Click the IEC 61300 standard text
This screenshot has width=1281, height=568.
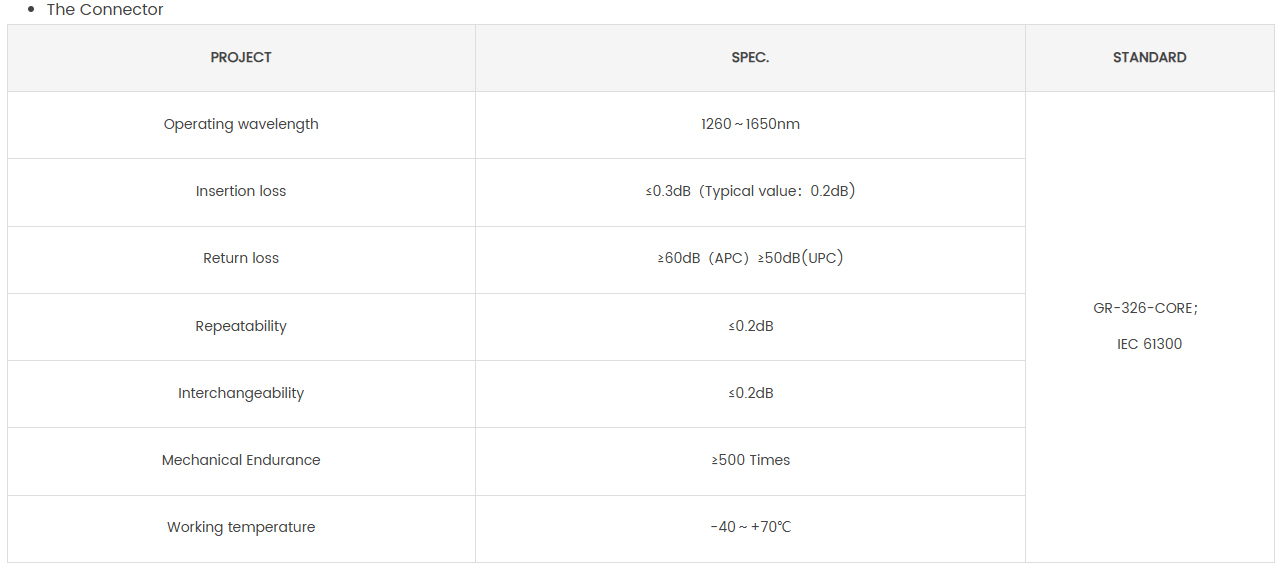[x=1150, y=345]
